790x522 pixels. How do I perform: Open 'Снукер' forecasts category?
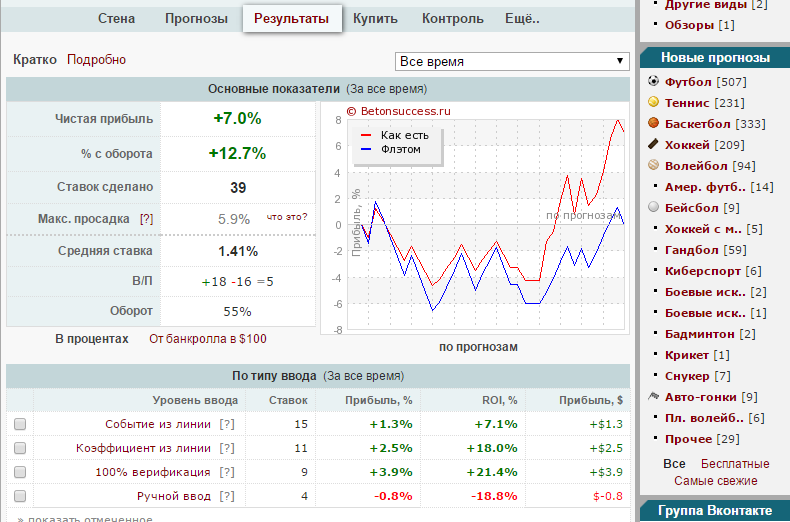pos(687,376)
